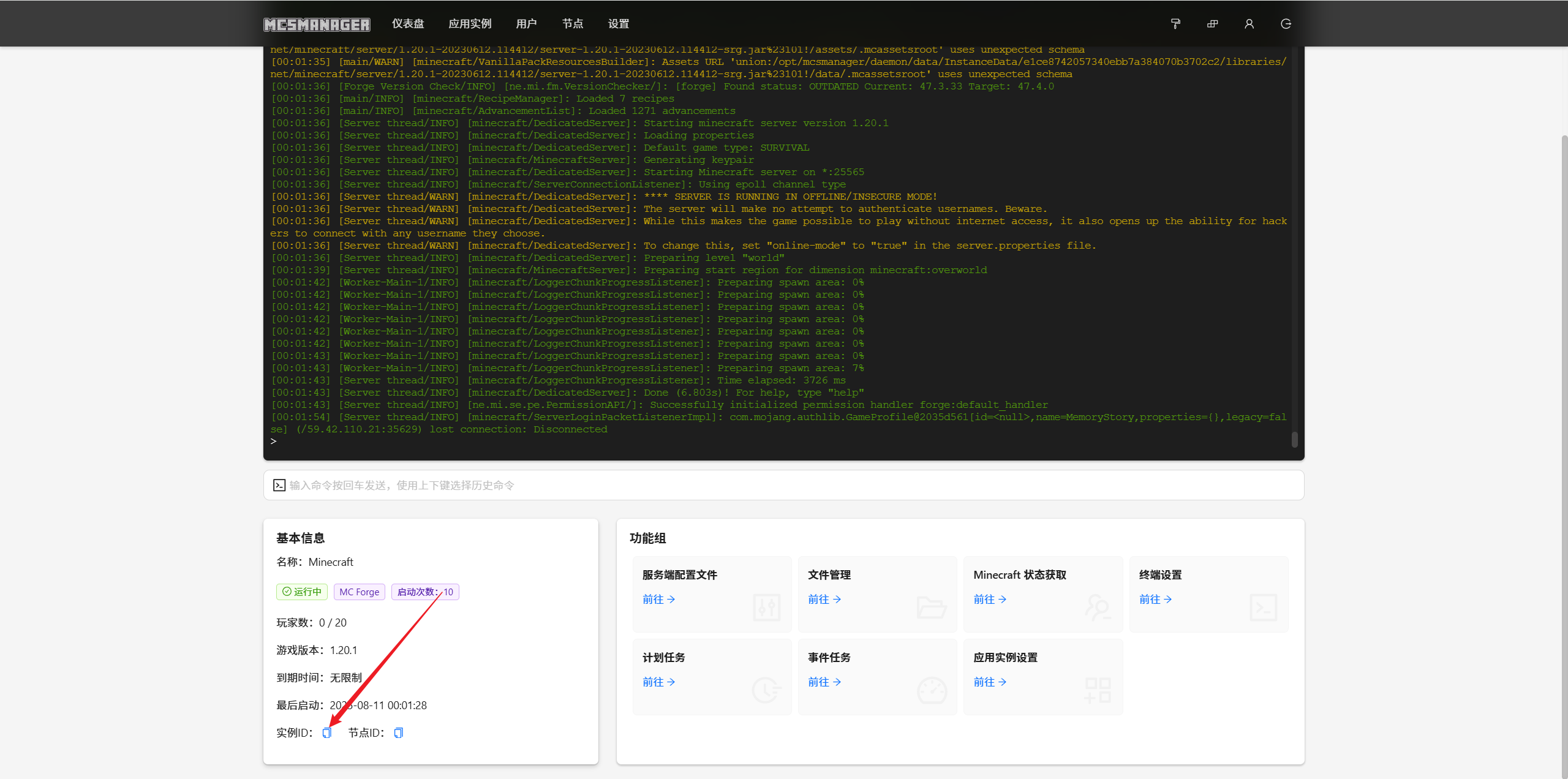This screenshot has height=779, width=1568.
Task: Go to 文件管理 via 前往 link
Action: coord(824,599)
